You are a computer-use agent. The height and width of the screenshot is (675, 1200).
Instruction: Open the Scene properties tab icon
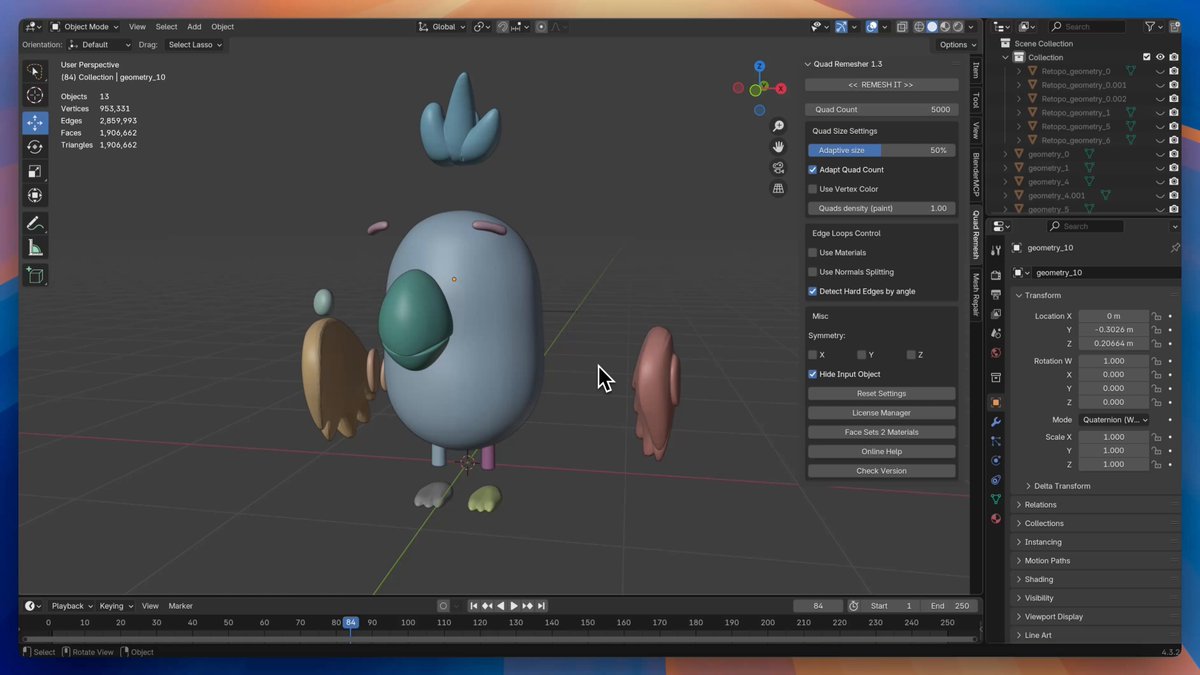click(995, 333)
